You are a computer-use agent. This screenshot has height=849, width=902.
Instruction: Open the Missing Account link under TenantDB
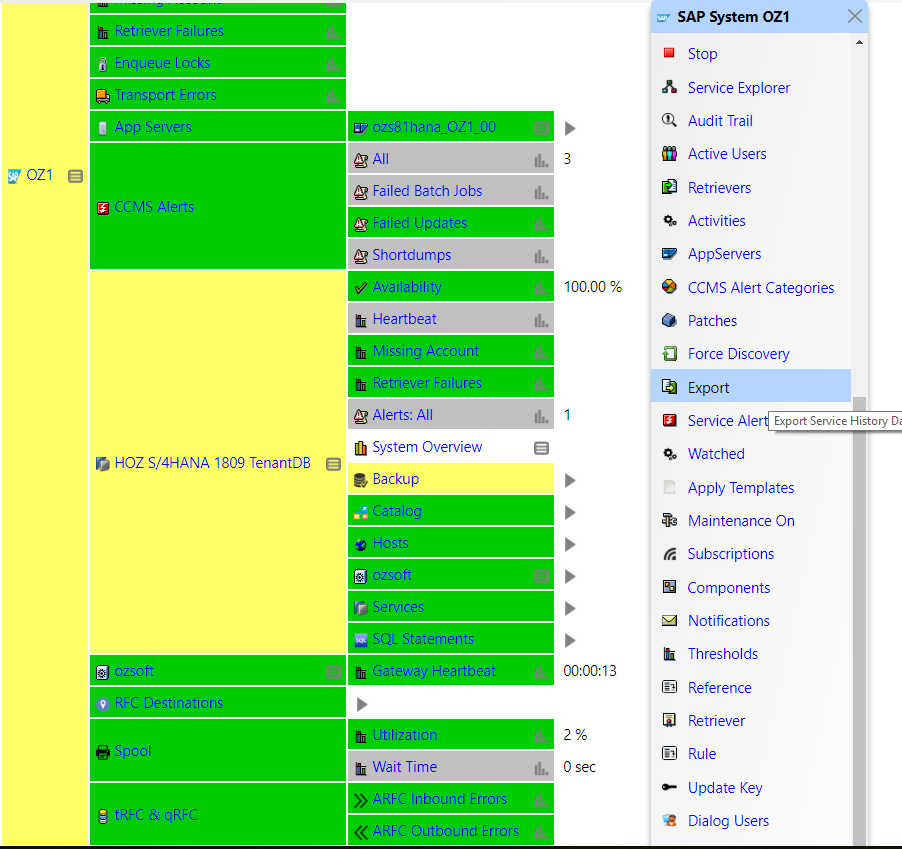[425, 351]
